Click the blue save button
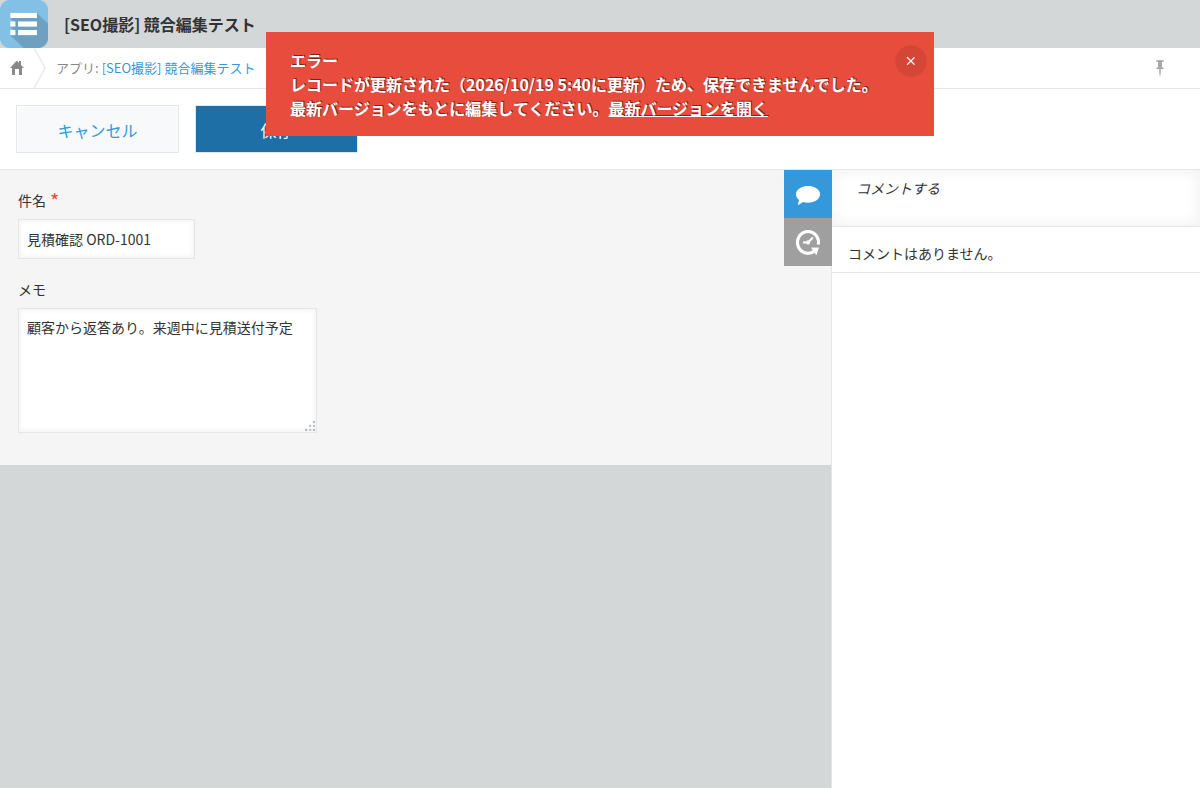1200x788 pixels. click(276, 129)
